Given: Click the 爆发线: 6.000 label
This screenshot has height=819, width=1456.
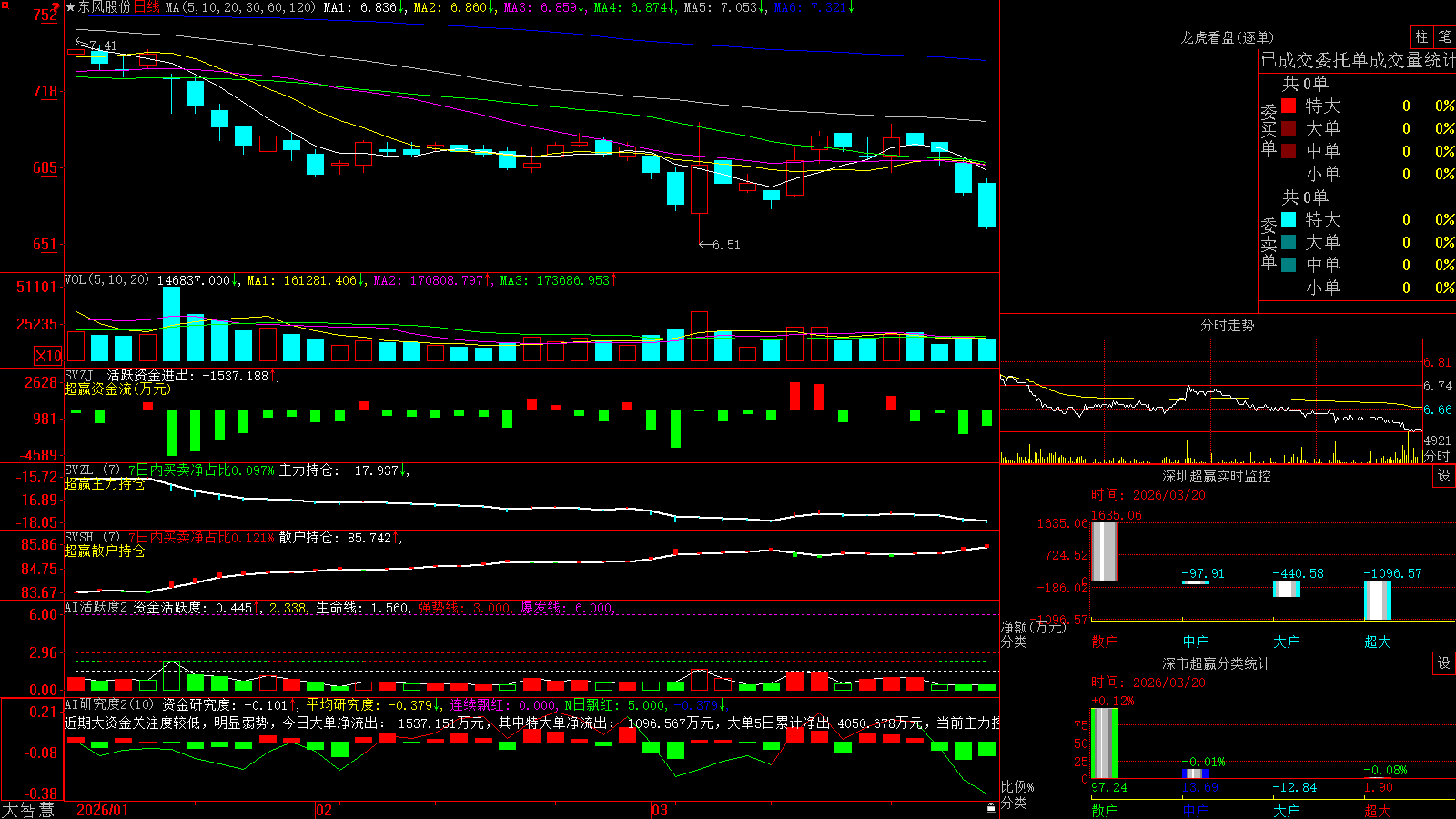Looking at the screenshot, I should click(567, 607).
